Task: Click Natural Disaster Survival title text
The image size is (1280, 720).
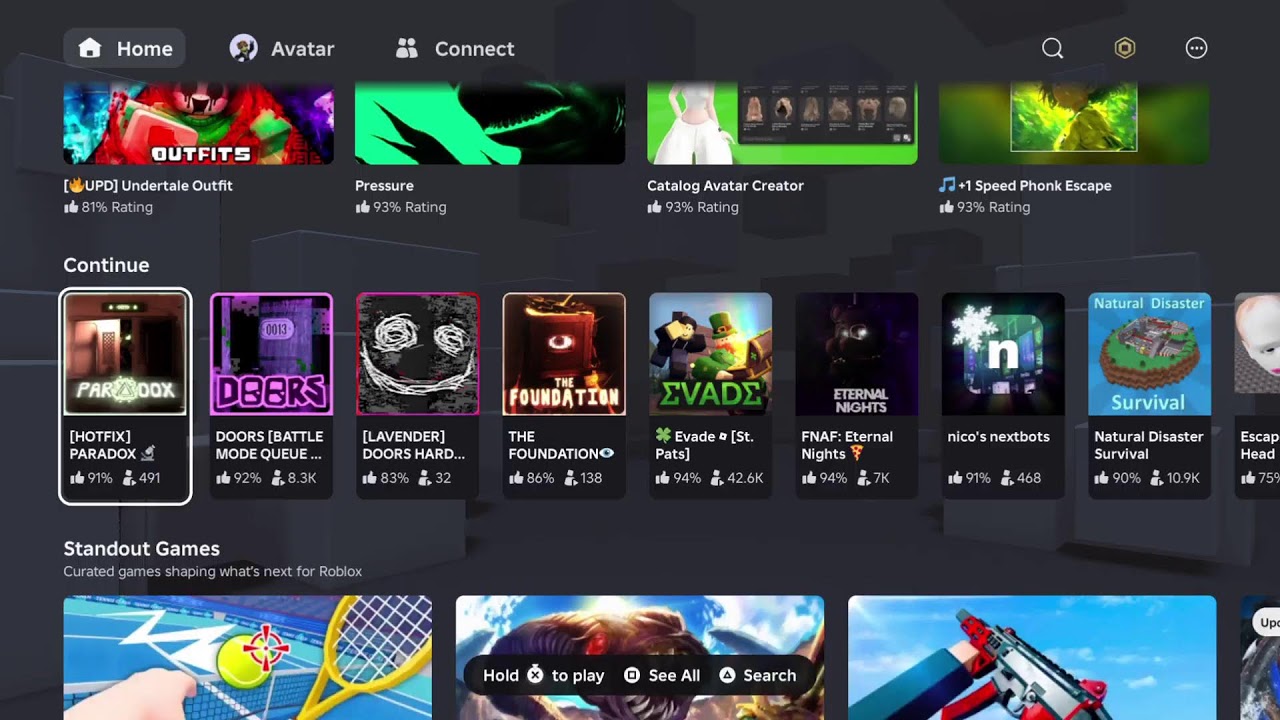Action: tap(1148, 445)
